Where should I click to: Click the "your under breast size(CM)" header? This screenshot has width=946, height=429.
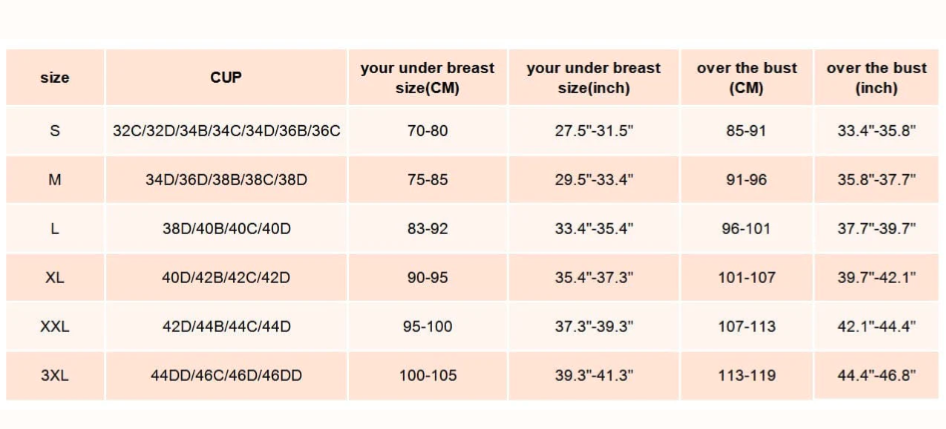427,78
